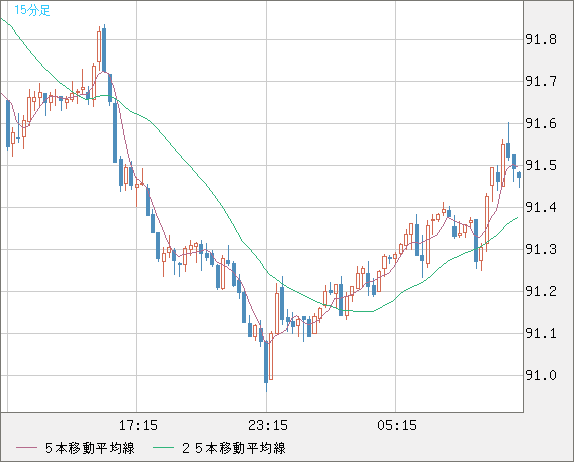Viewport: 574px width, 462px height.
Task: Click the 91.4 price axis label
Action: click(x=541, y=207)
